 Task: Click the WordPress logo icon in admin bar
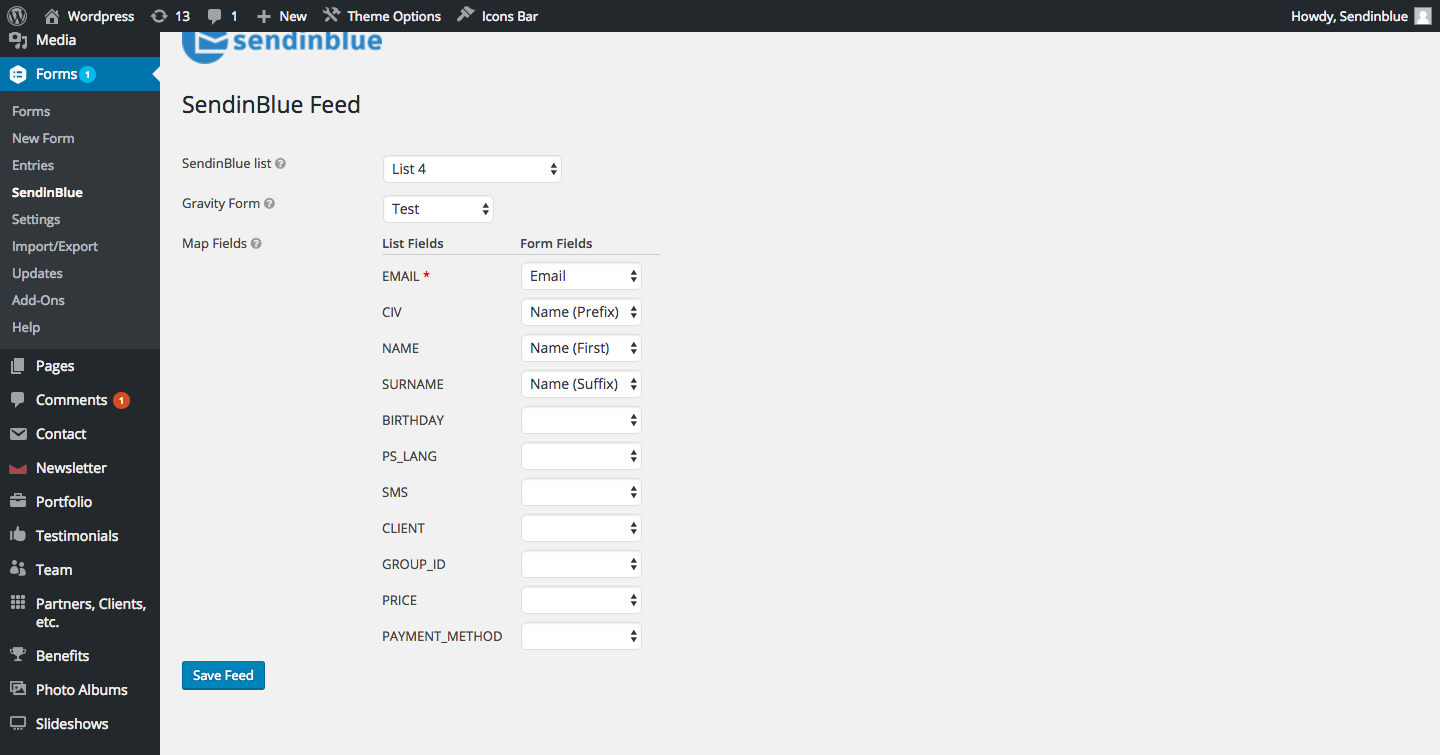click(17, 16)
